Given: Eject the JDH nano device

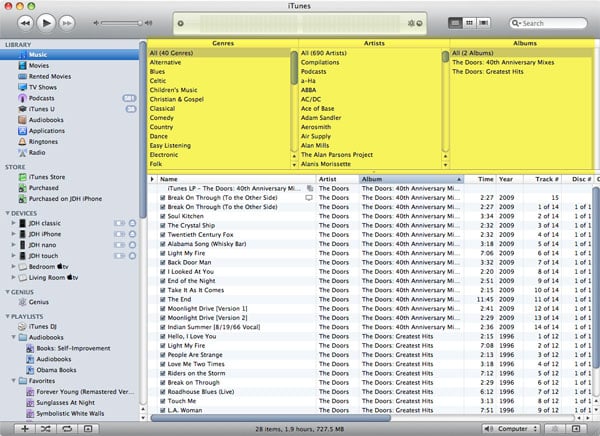Looking at the screenshot, I should tap(132, 245).
